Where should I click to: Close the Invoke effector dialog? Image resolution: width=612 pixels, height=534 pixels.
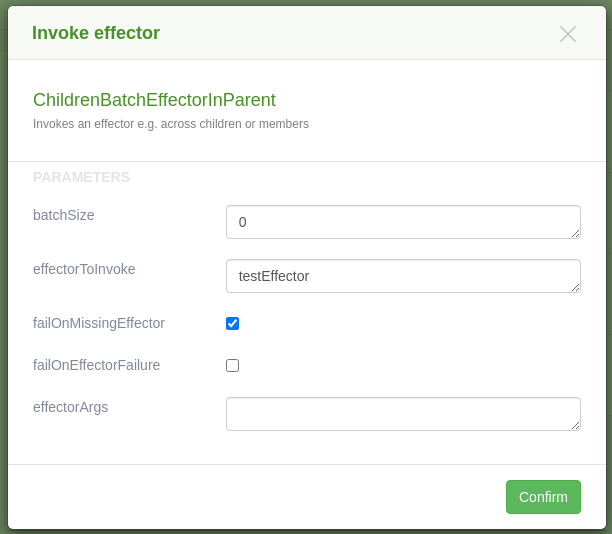[x=568, y=34]
